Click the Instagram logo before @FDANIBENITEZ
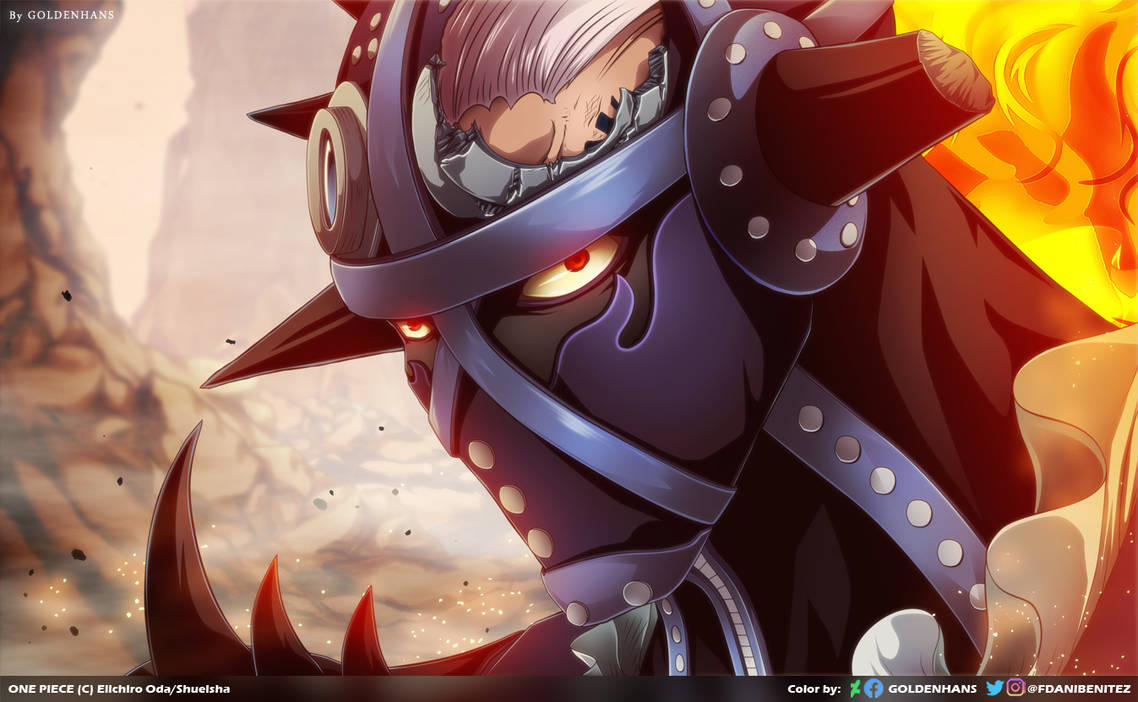This screenshot has width=1138, height=702. (1015, 687)
